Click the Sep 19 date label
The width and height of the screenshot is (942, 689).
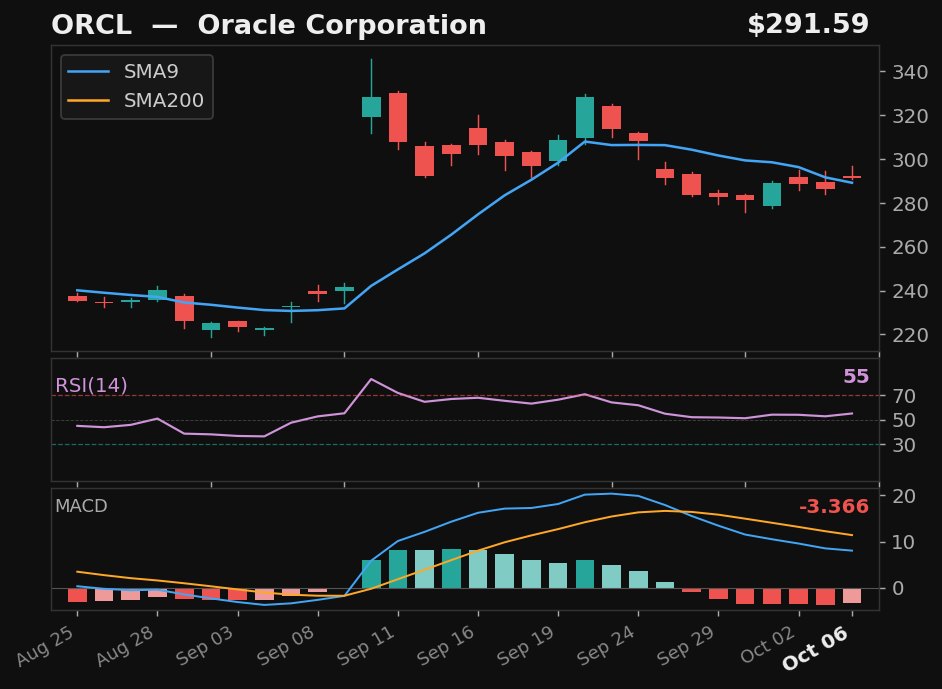[527, 645]
